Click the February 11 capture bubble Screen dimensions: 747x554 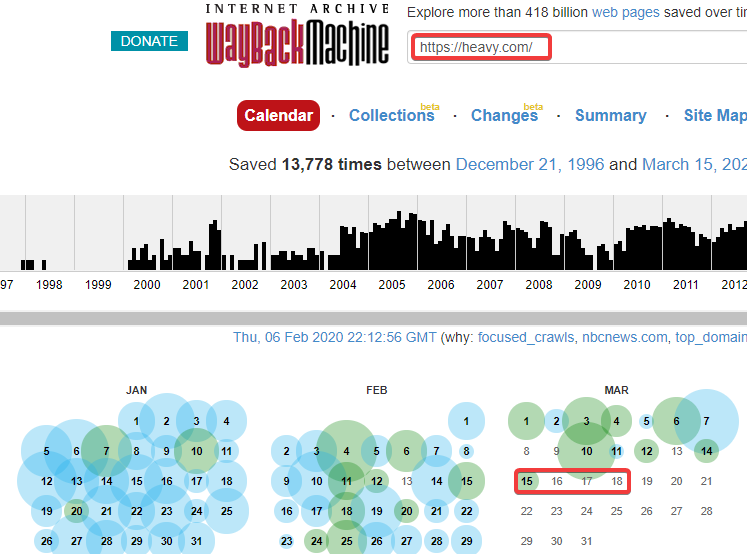[346, 481]
